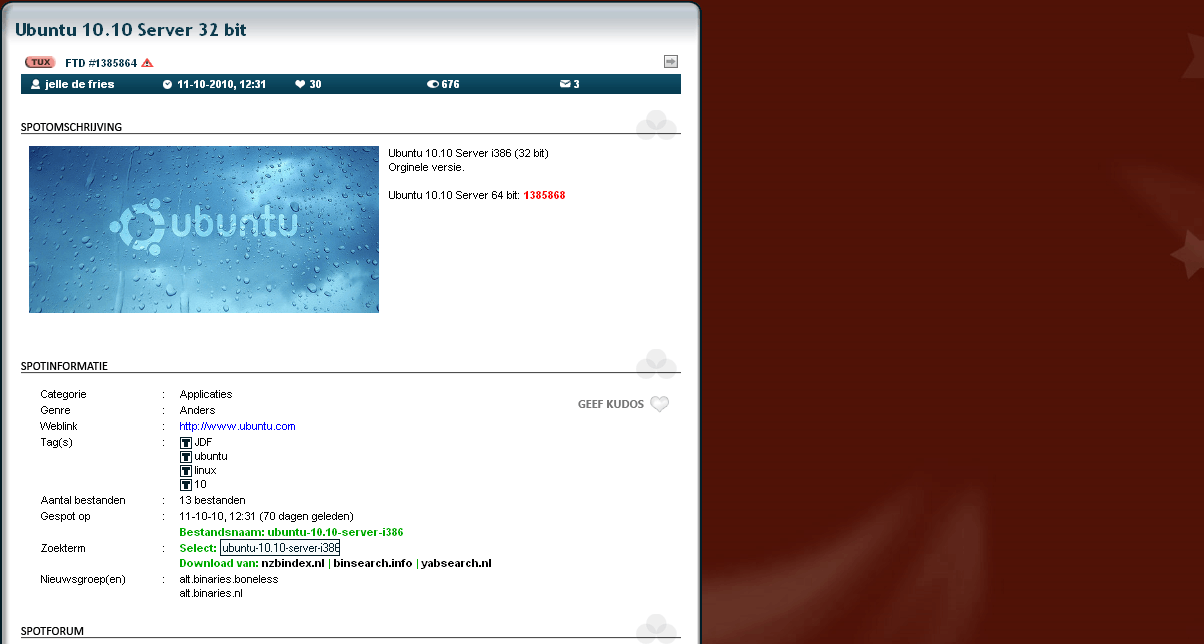Screen dimensions: 1204x644
Task: Open the http://www.ubuntu.com weblink
Action: 237,426
